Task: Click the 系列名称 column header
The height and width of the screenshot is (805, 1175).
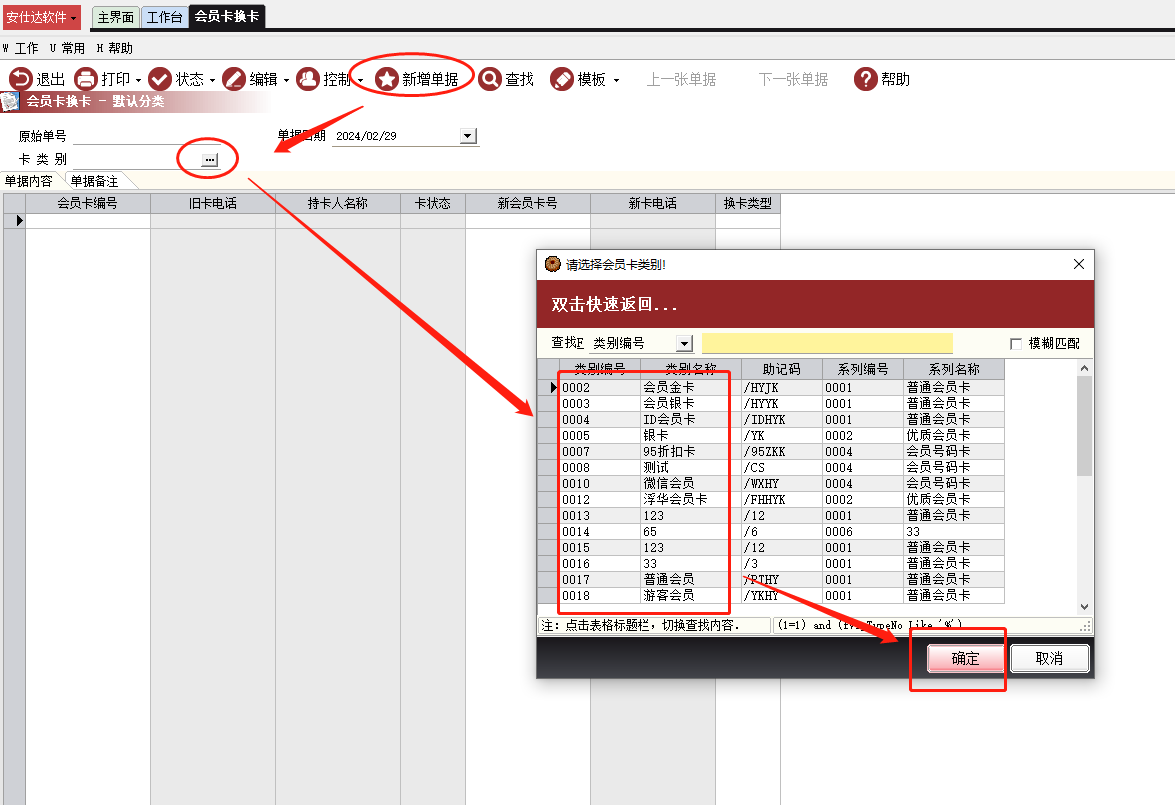Action: point(954,369)
